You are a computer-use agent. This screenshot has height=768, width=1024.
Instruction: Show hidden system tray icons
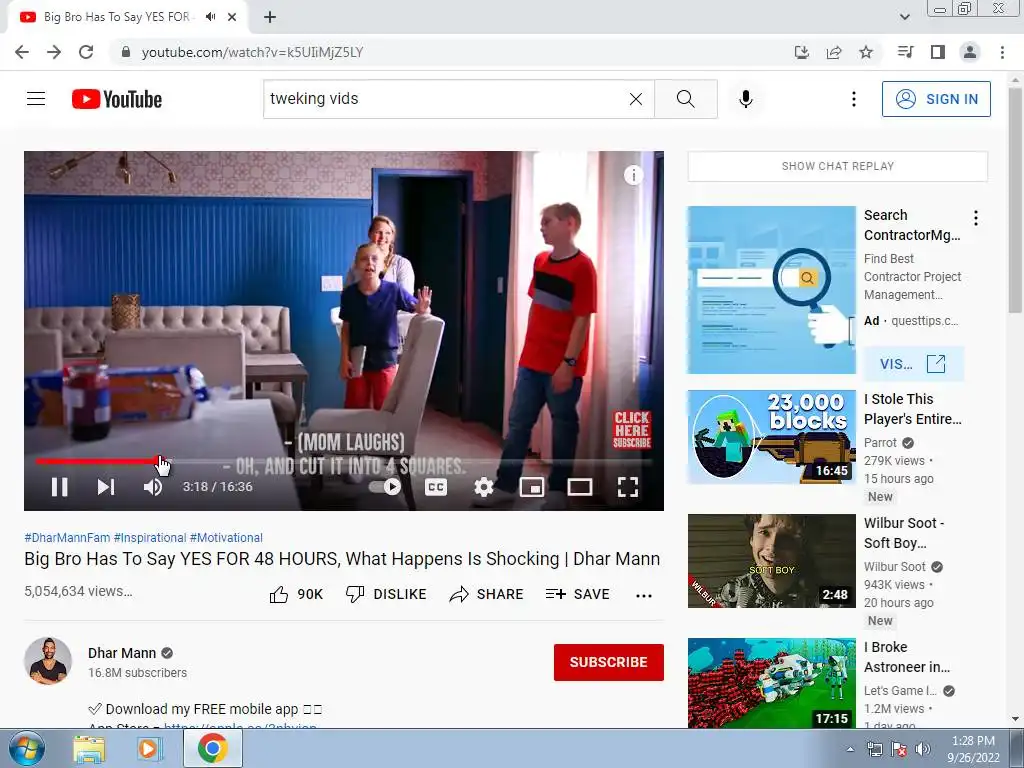(x=850, y=749)
